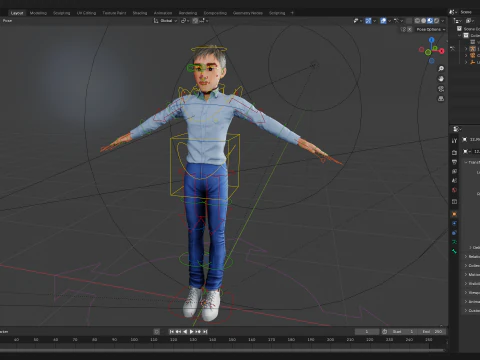Toggle X-ray display
Viewport: 480px width, 360px height.
point(409,21)
